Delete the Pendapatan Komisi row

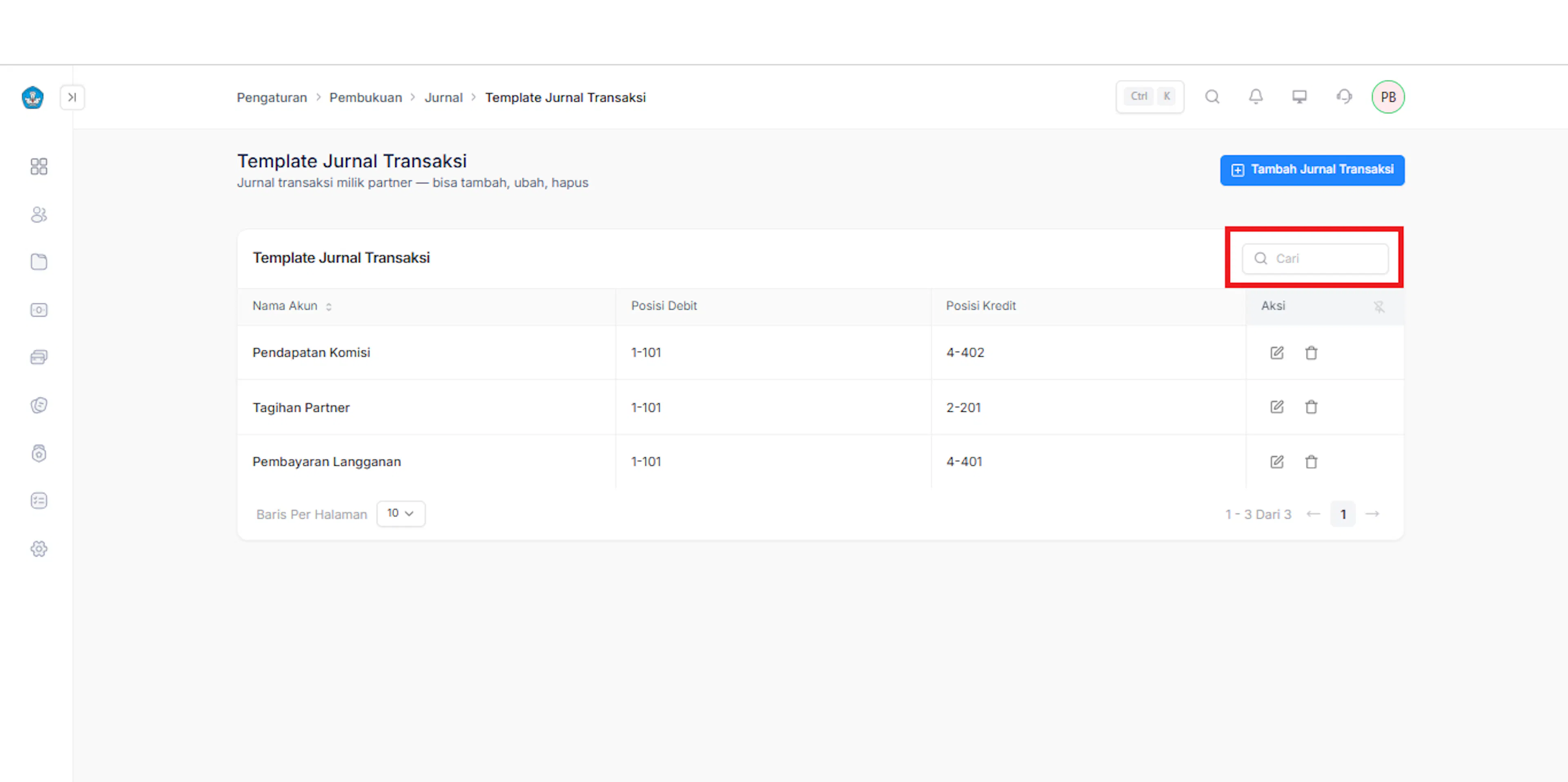click(1311, 353)
